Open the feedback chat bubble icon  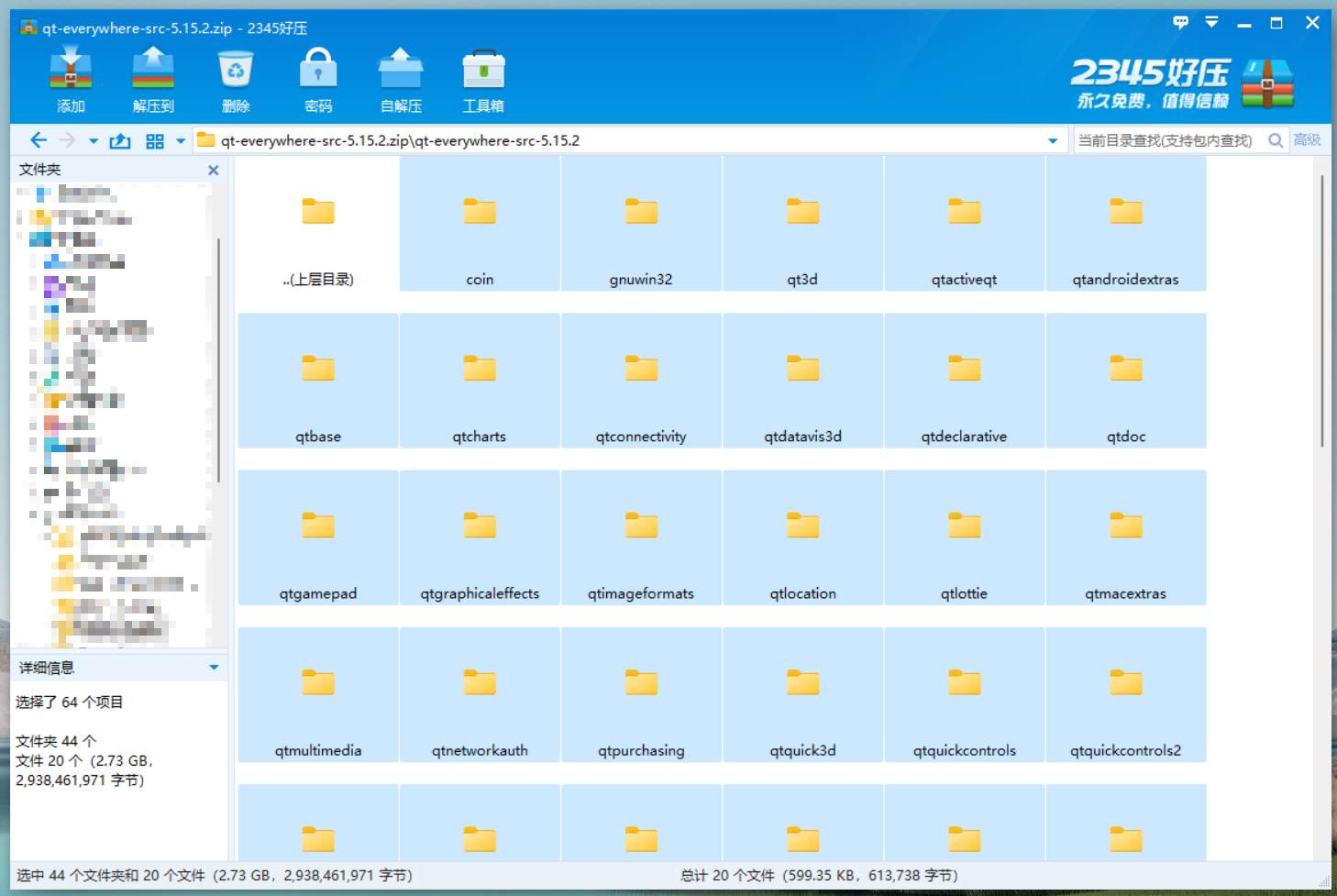click(x=1180, y=22)
